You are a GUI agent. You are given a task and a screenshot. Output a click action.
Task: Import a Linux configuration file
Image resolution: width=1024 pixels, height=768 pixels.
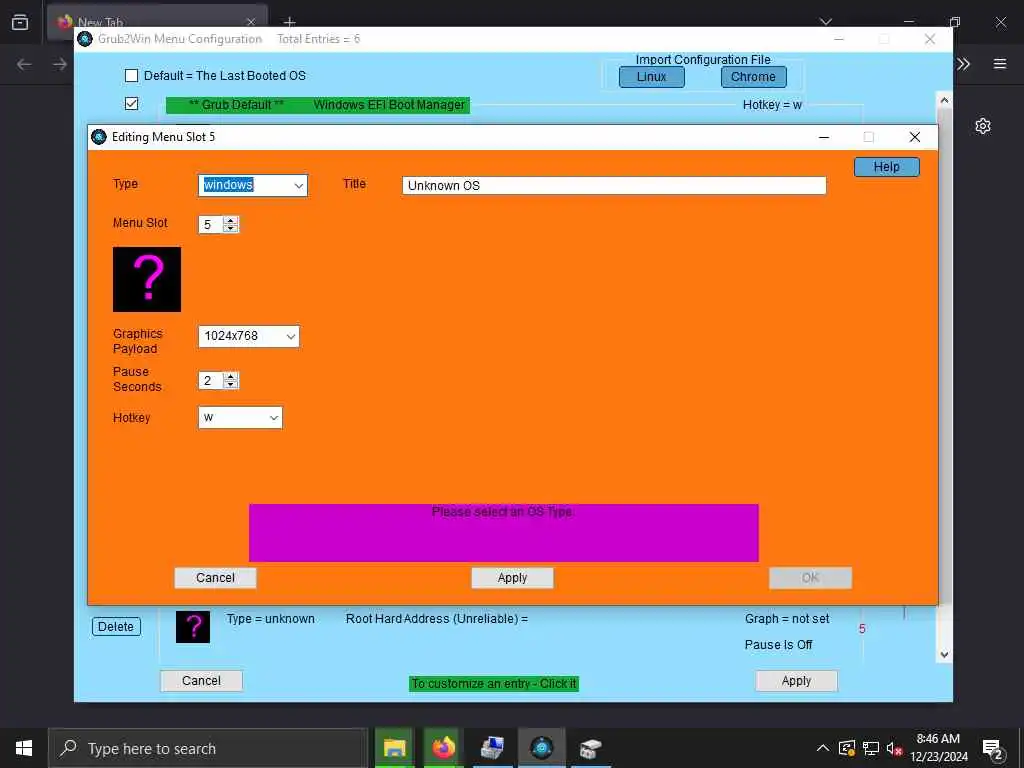[x=652, y=77]
